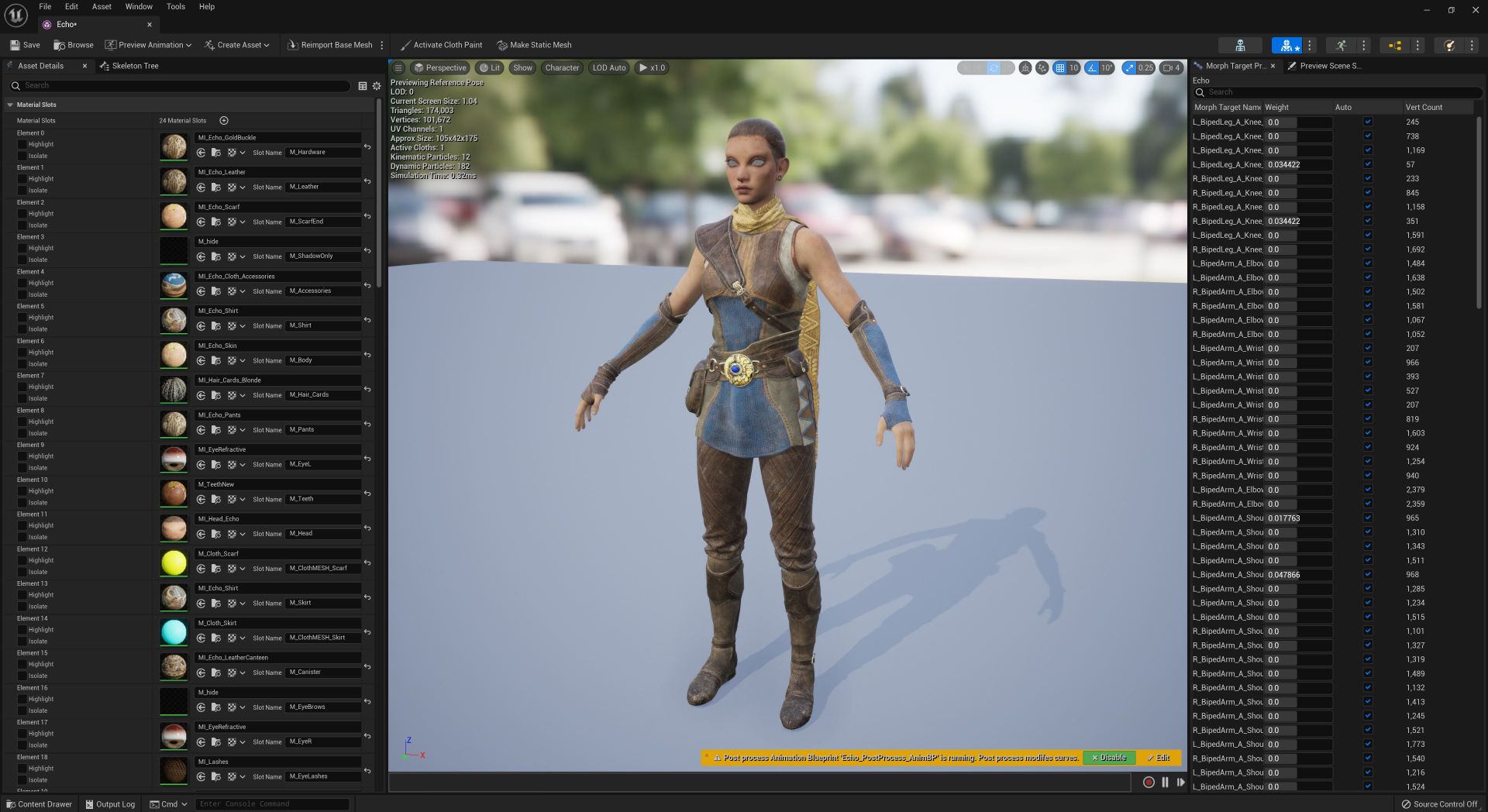Click the Browse asset icon
The height and width of the screenshot is (812, 1488).
pyautogui.click(x=60, y=45)
